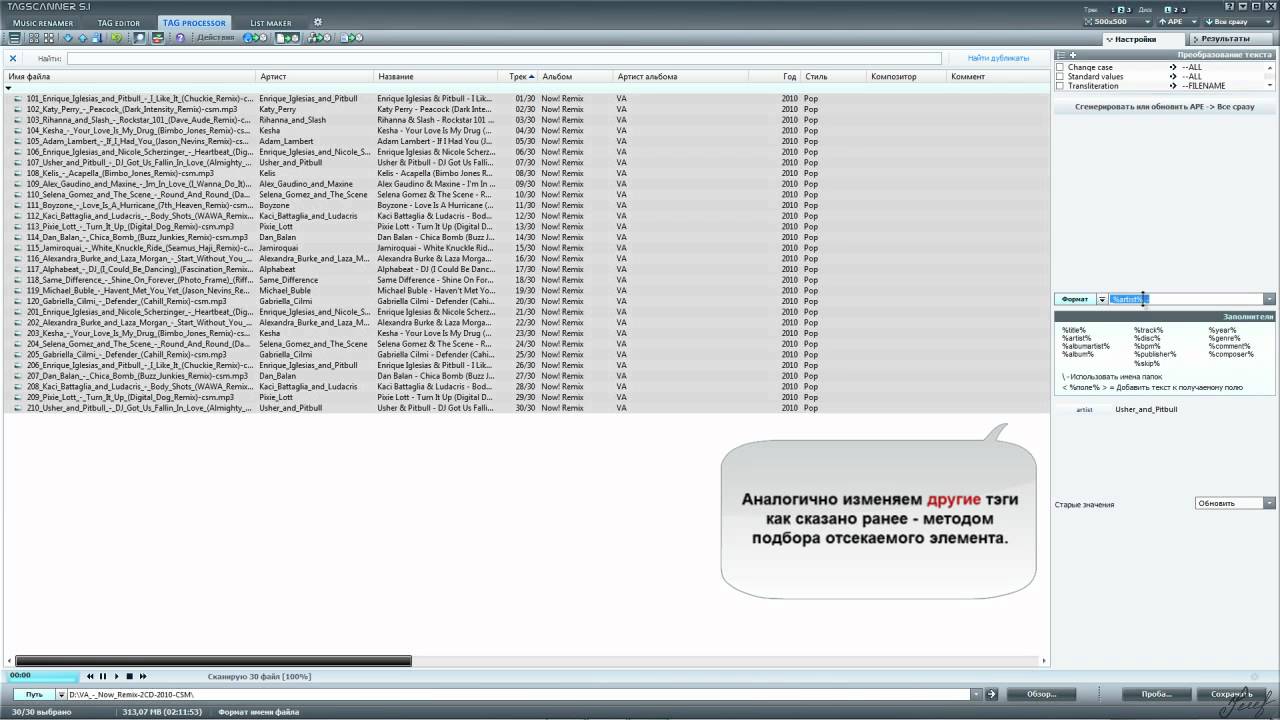Sort by the 'Артист' column header

click(314, 76)
